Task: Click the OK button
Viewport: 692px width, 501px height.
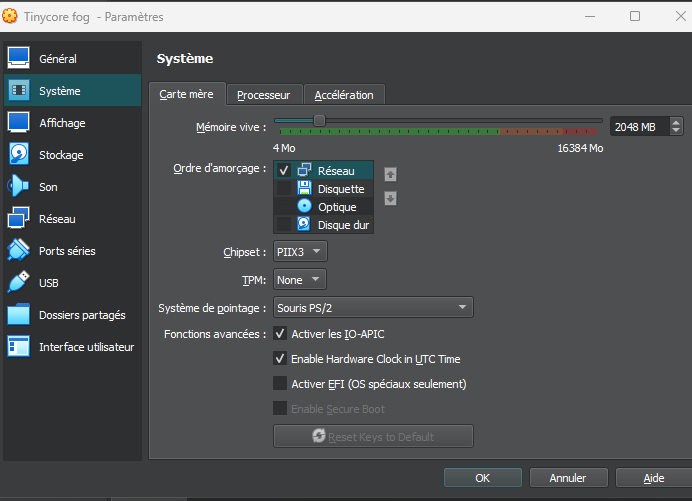Action: point(483,478)
